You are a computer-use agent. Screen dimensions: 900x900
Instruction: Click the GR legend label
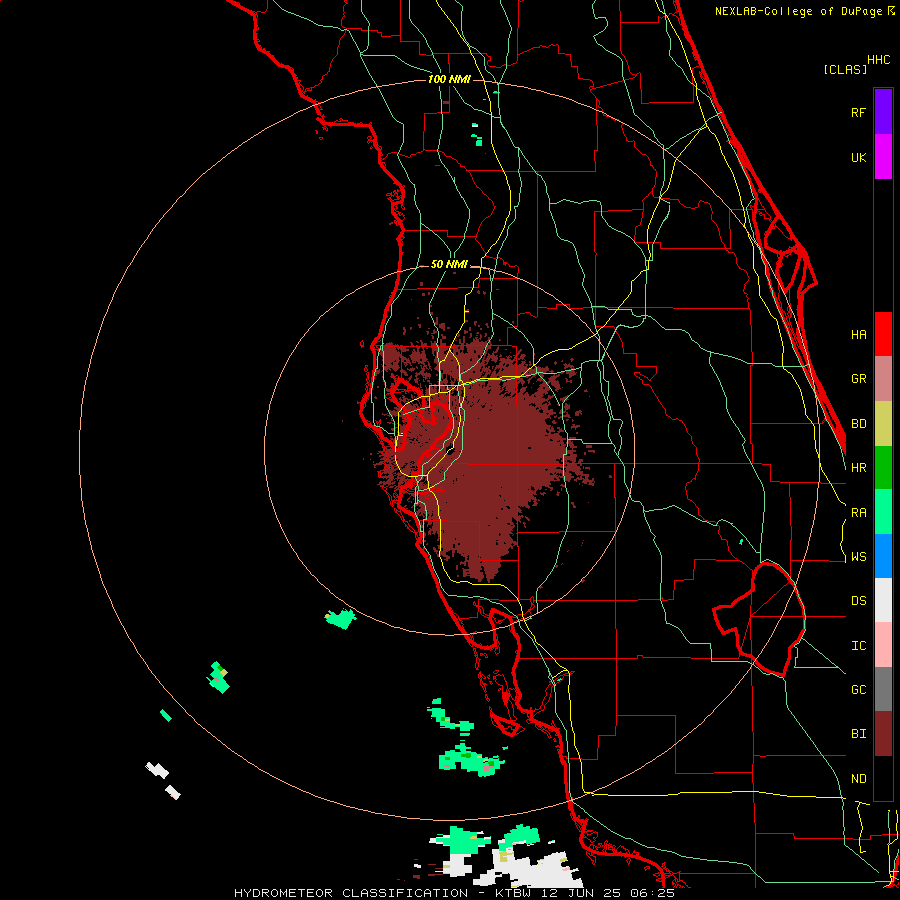858,379
